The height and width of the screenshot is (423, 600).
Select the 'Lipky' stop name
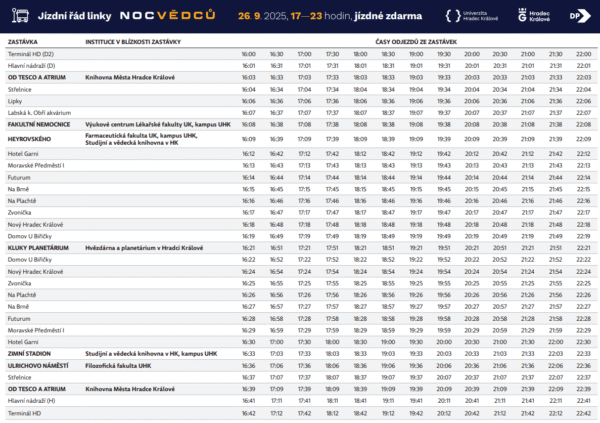[x=15, y=101]
